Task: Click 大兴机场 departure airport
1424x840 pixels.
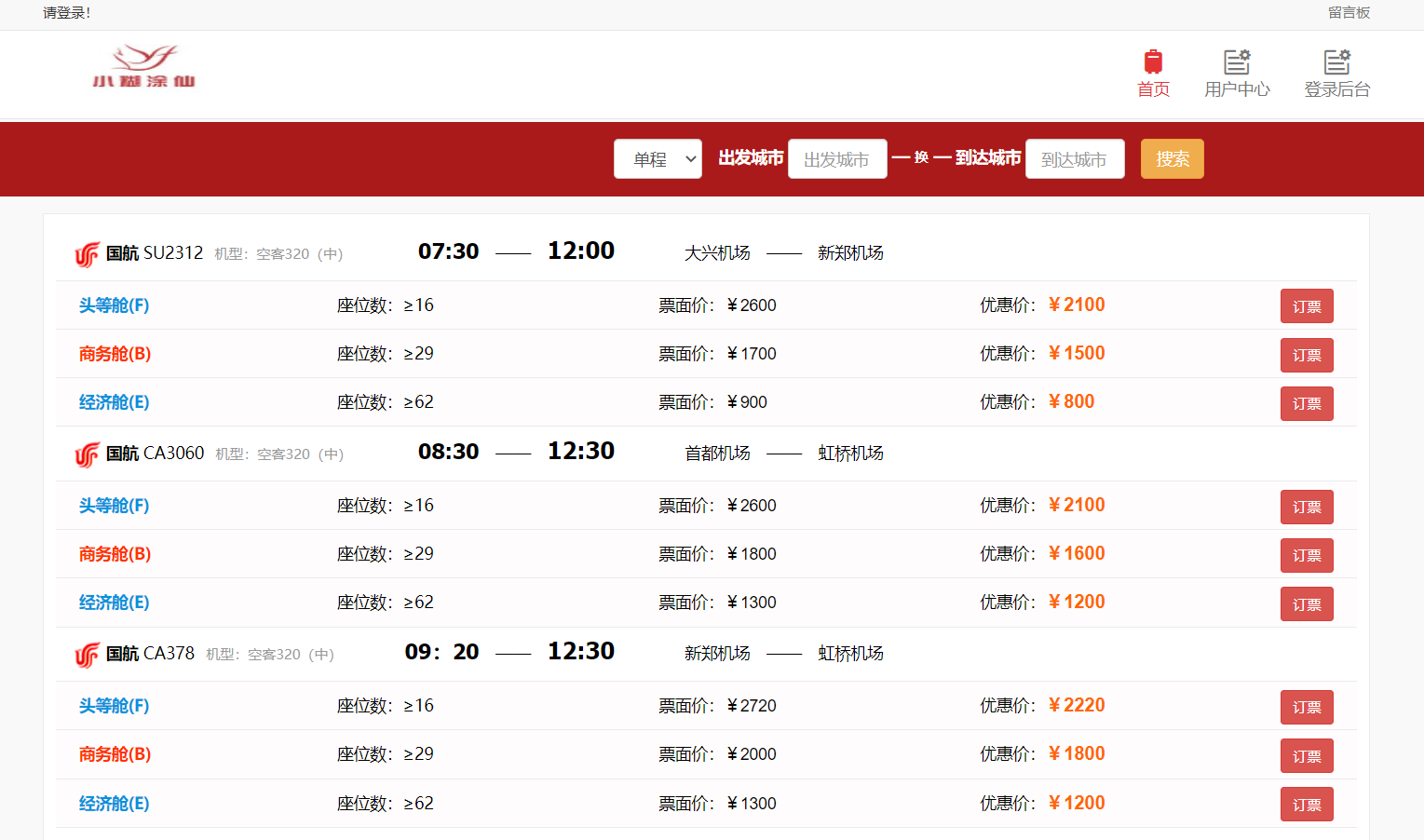Action: click(717, 253)
